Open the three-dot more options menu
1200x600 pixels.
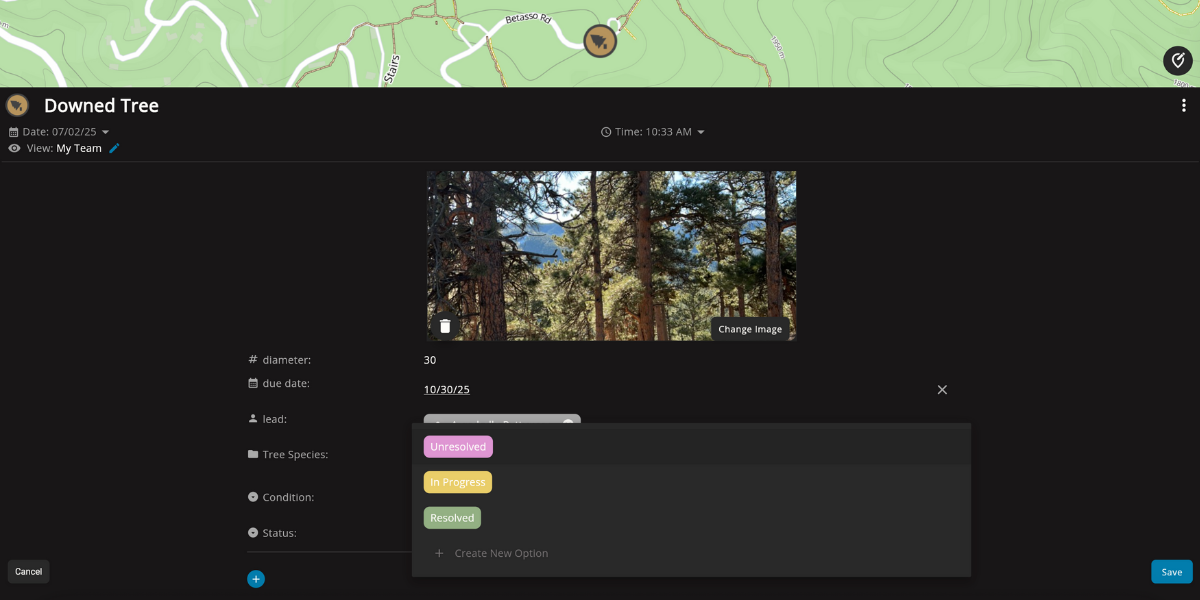[x=1184, y=106]
